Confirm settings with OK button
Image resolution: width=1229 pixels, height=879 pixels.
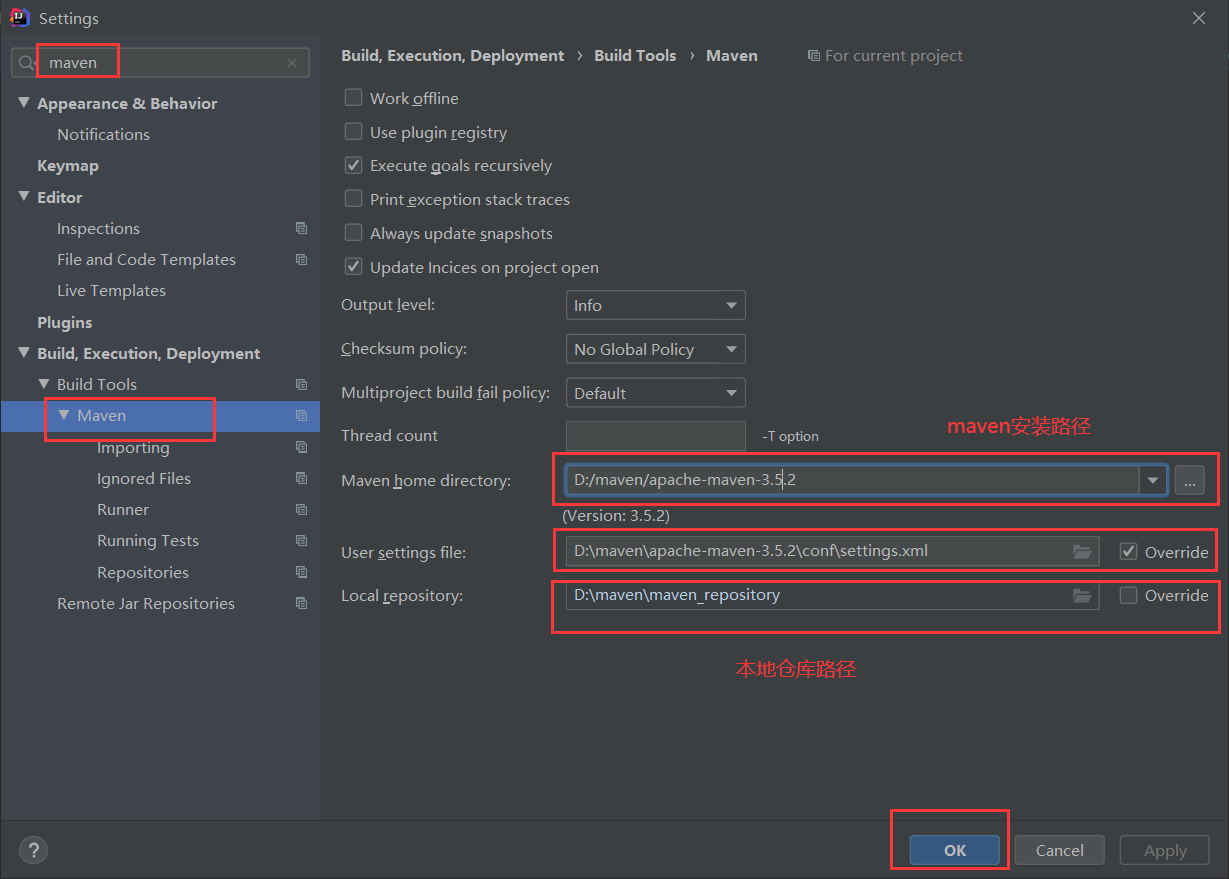point(955,850)
